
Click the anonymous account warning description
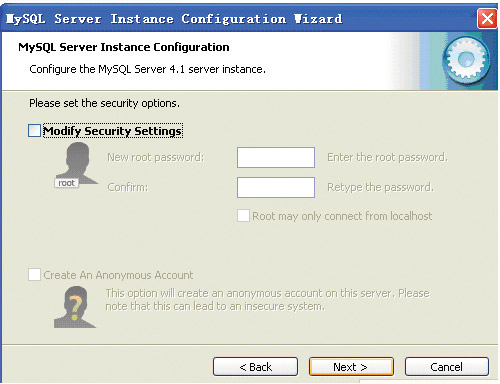pyautogui.click(x=267, y=300)
